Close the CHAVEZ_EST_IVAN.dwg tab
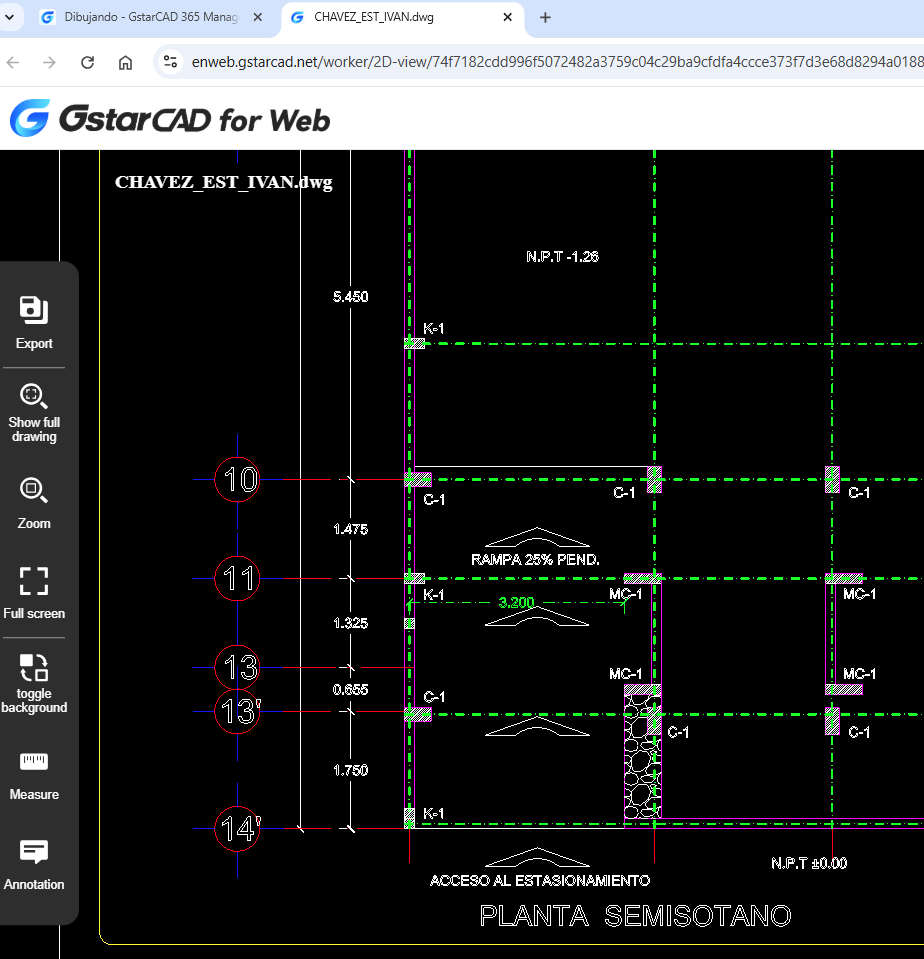Image resolution: width=924 pixels, height=959 pixels. coord(508,18)
